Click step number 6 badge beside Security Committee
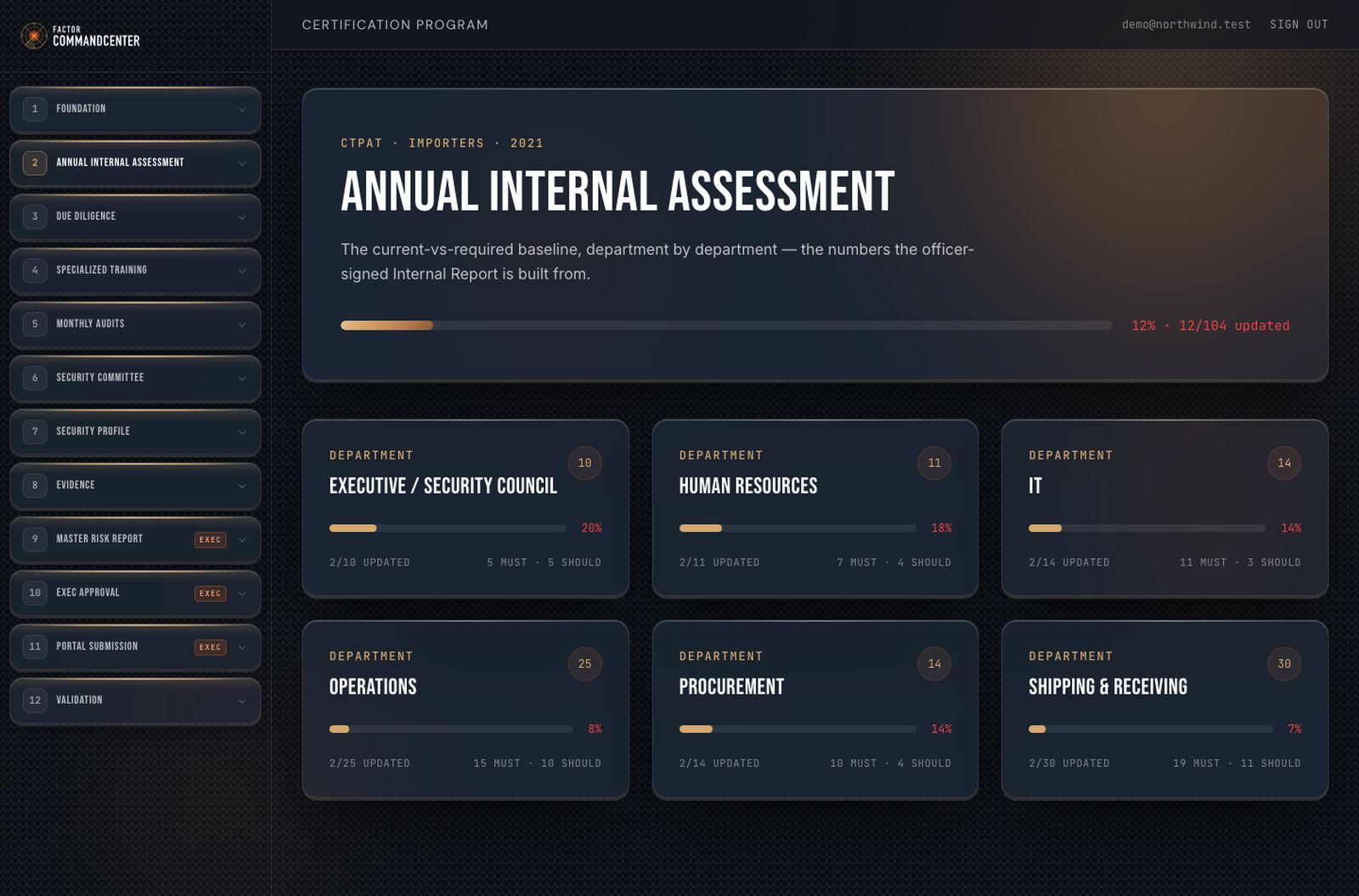The width and height of the screenshot is (1359, 896). [x=35, y=378]
